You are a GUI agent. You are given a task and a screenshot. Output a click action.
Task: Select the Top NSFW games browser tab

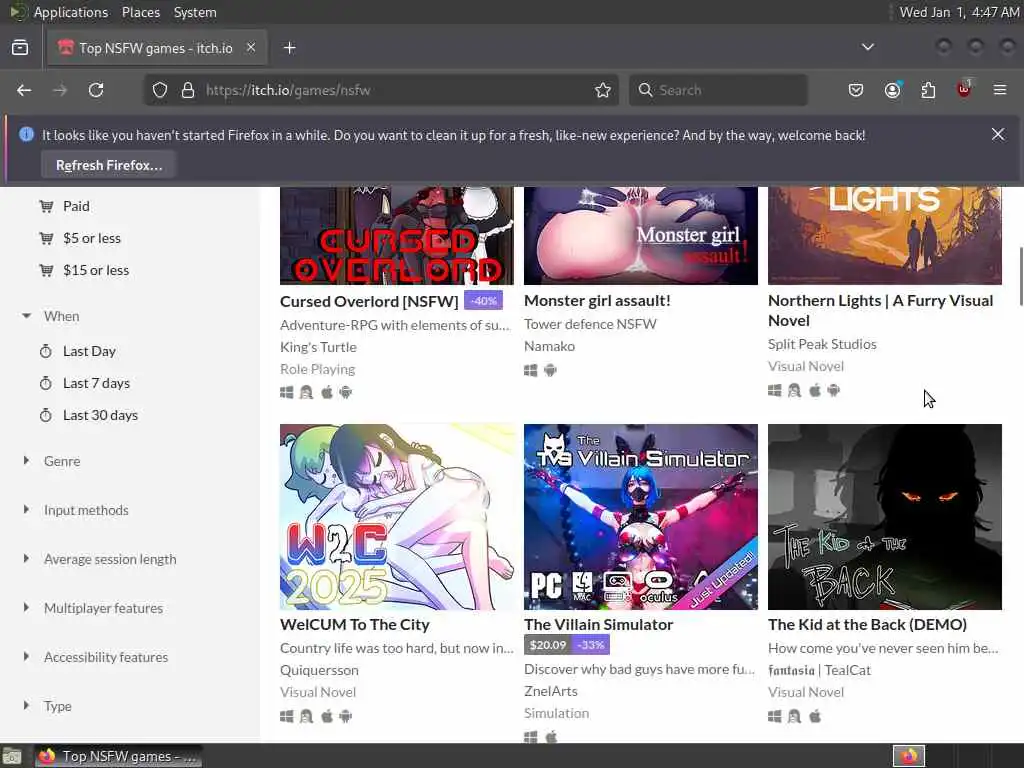click(x=157, y=48)
